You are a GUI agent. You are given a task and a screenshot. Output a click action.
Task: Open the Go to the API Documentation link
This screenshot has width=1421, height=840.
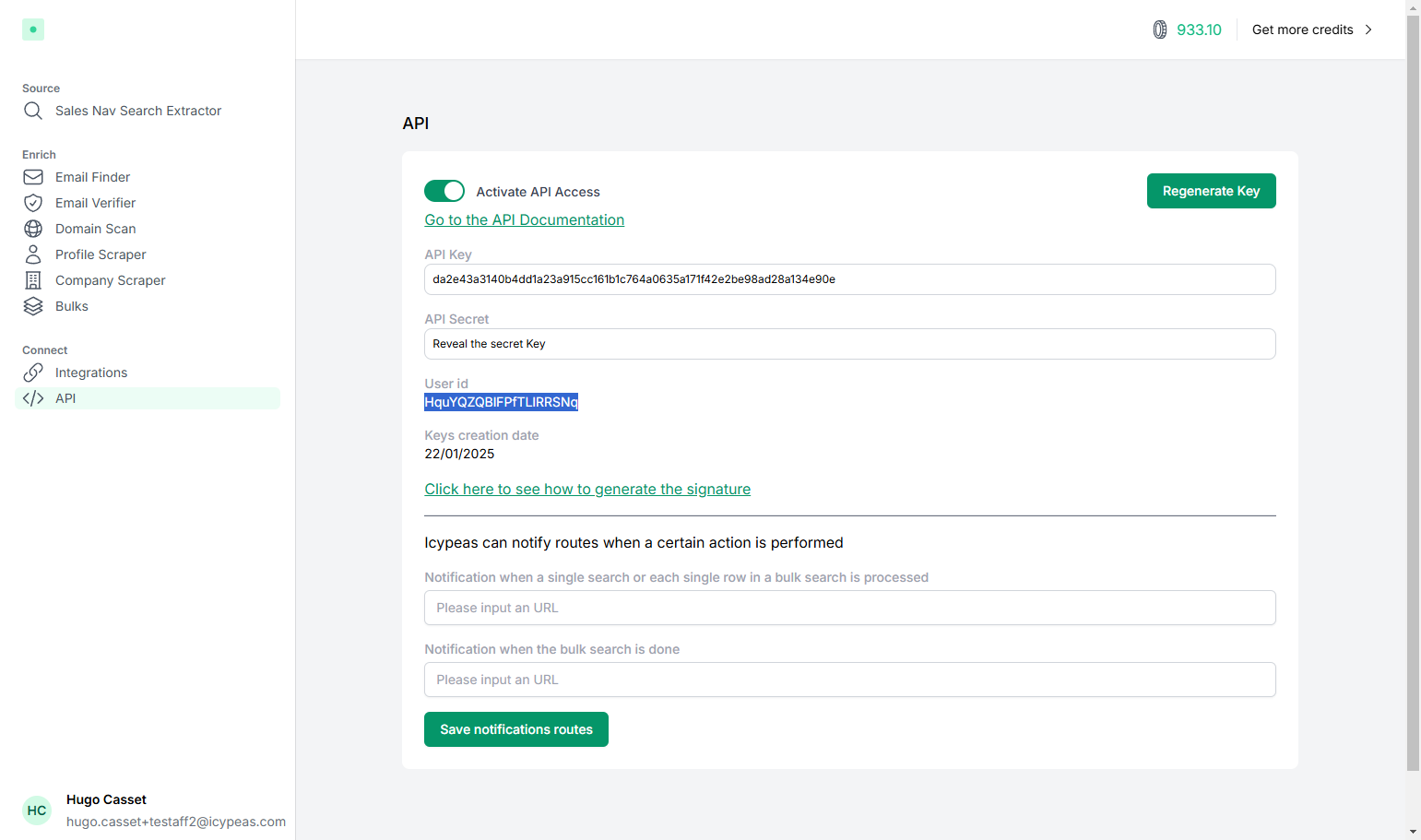(524, 219)
